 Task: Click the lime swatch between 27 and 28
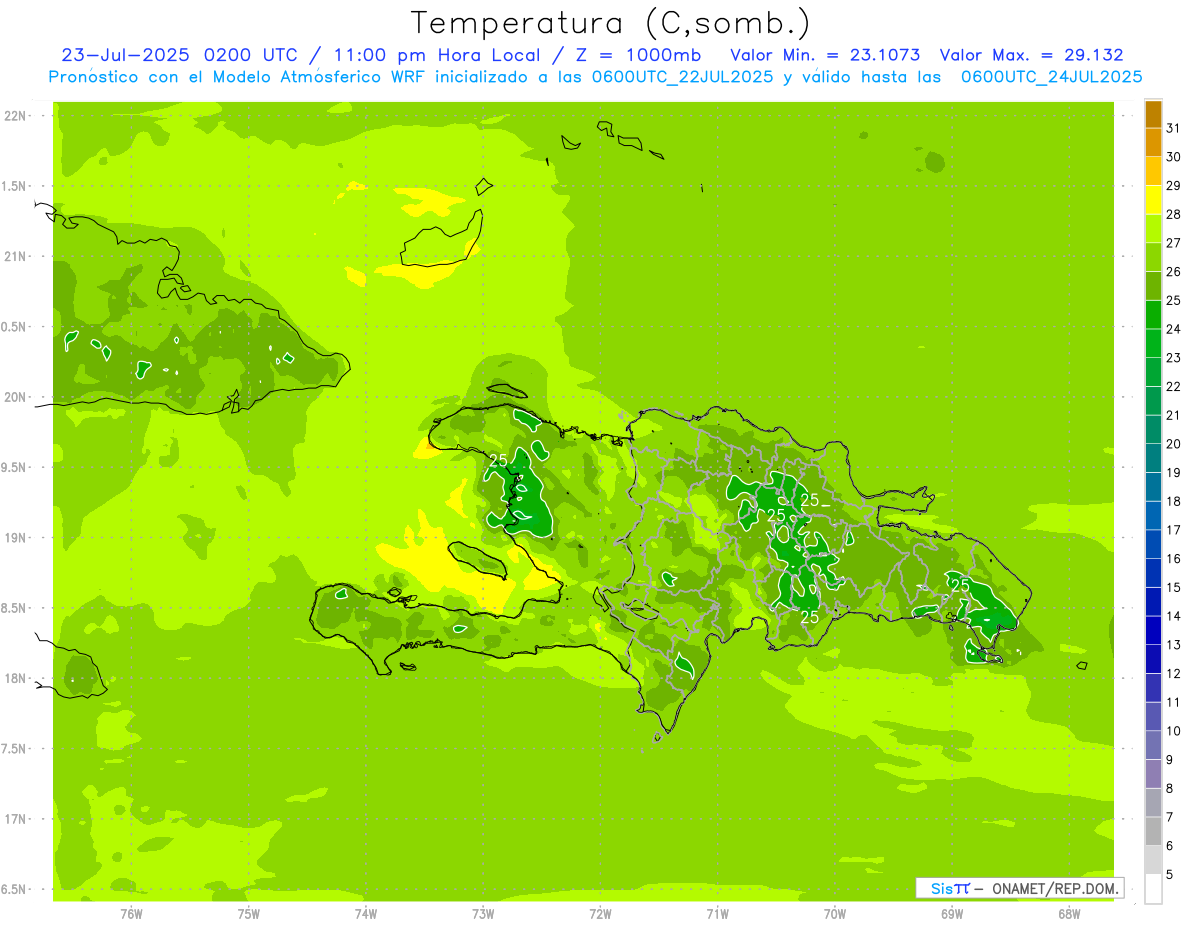[1153, 228]
